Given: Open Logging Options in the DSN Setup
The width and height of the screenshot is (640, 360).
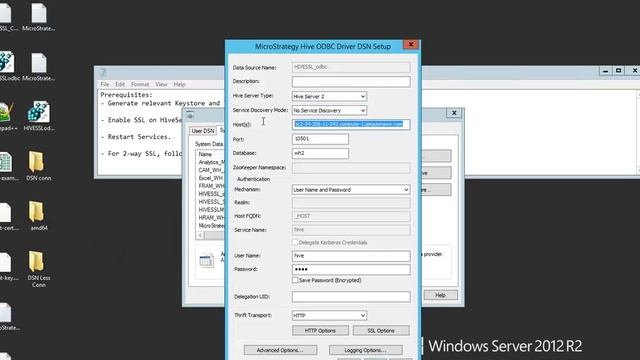Looking at the screenshot, I should pyautogui.click(x=365, y=350).
